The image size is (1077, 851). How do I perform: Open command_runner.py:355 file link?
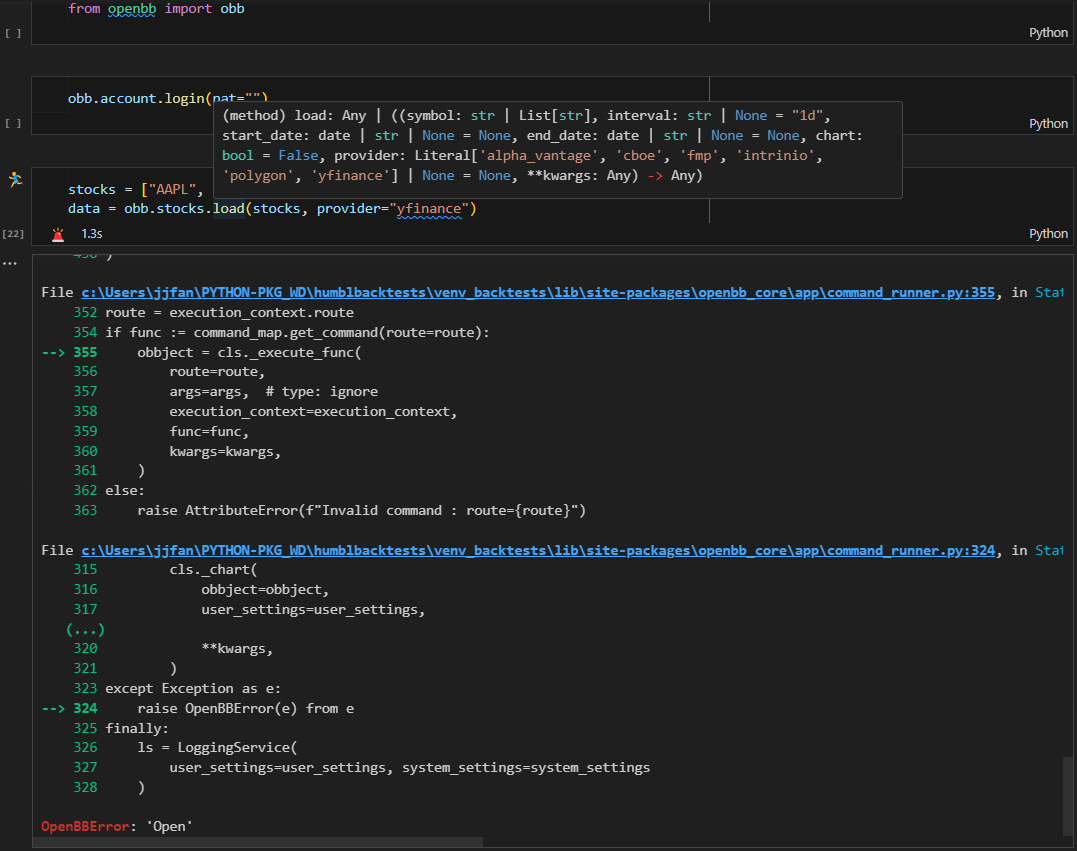pos(538,293)
